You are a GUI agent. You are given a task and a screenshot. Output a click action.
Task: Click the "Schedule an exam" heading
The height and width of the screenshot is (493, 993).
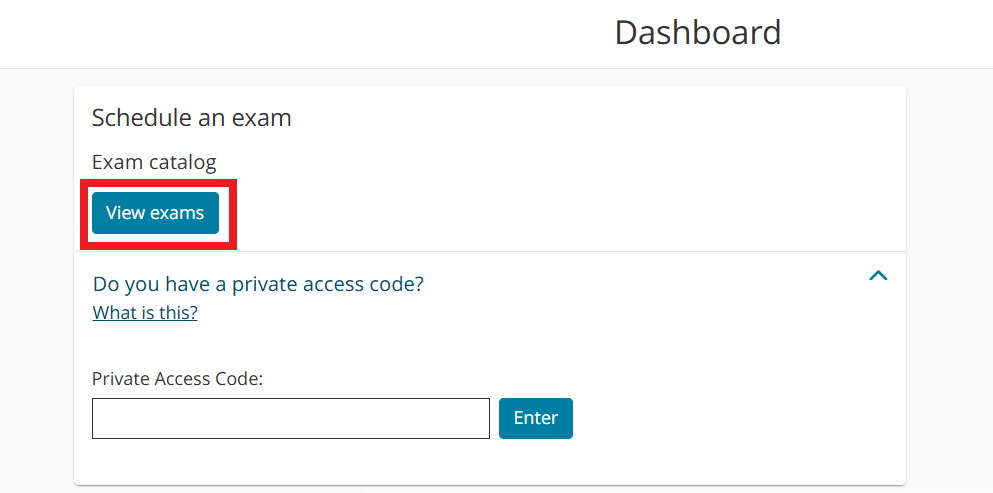[191, 118]
